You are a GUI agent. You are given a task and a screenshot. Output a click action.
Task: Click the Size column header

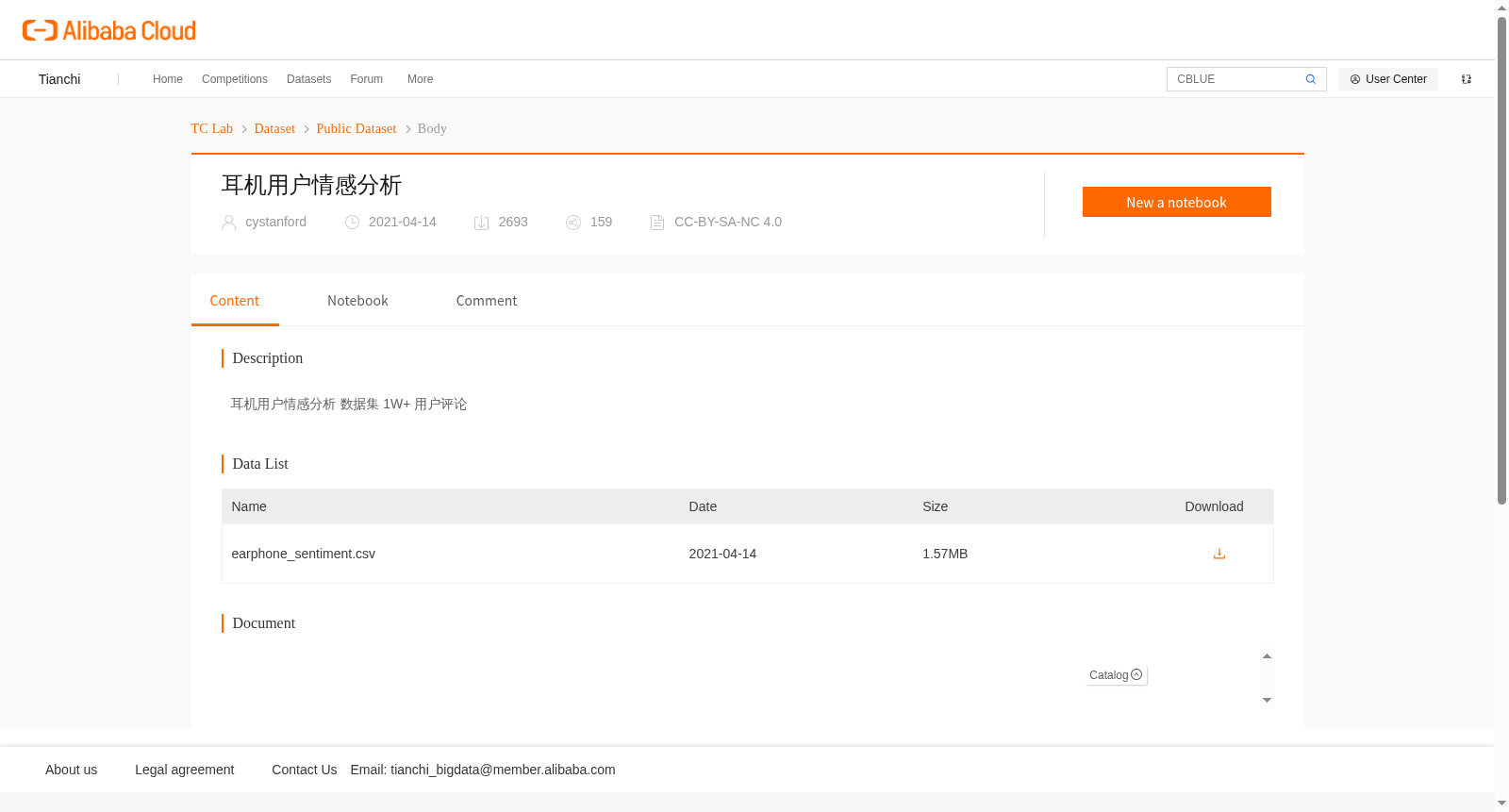pos(935,506)
